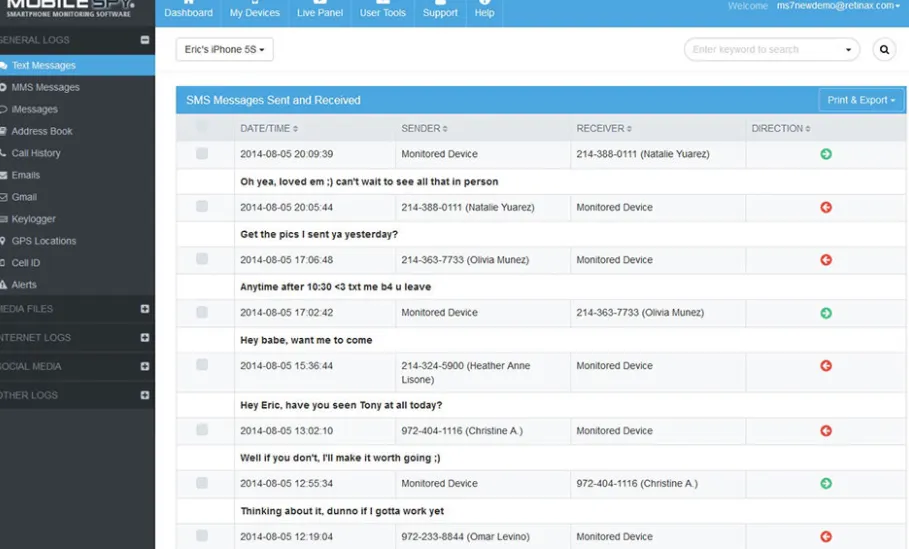Viewport: 909px width, 549px height.
Task: Sort by SENDER column
Action: pos(424,129)
